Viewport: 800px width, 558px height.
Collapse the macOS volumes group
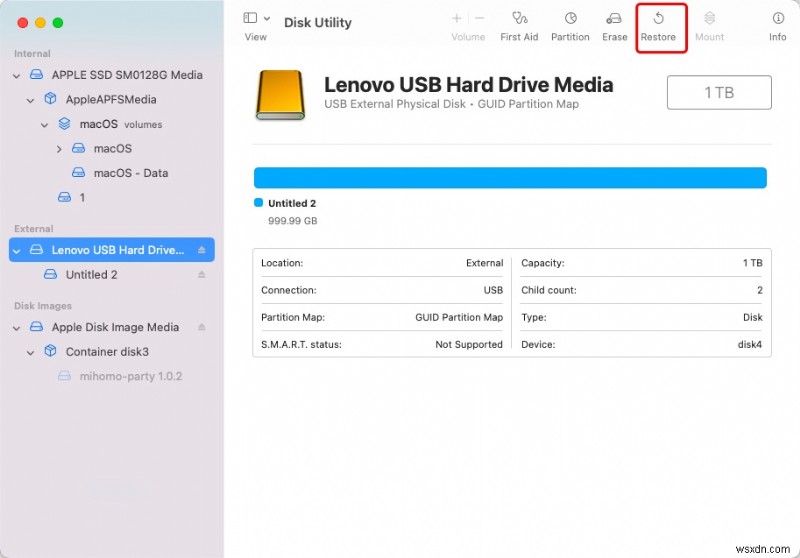[44, 125]
